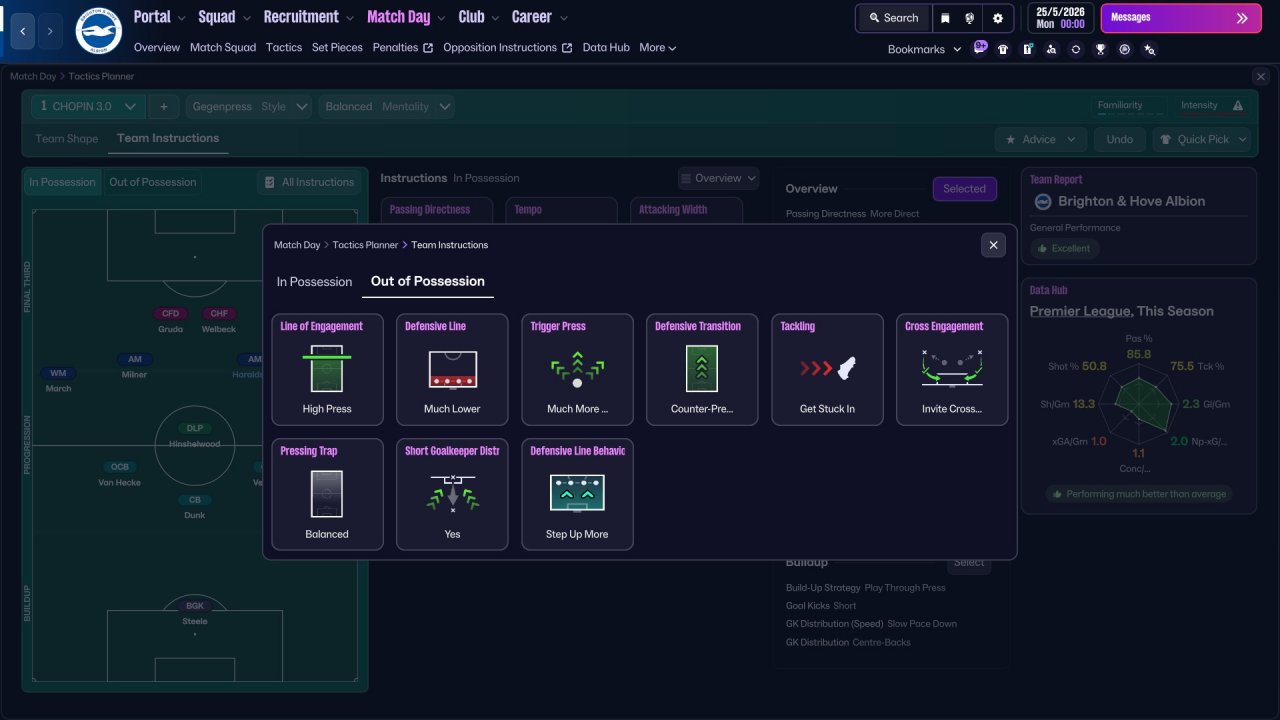Click the Undo button

point(1119,139)
